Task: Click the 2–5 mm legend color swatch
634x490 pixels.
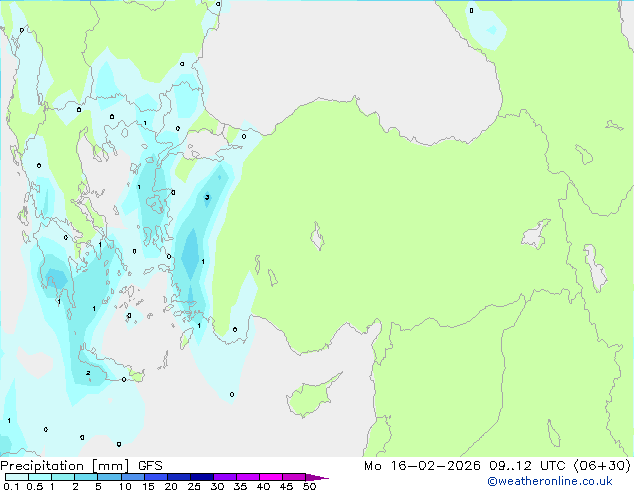Action: [x=86, y=477]
